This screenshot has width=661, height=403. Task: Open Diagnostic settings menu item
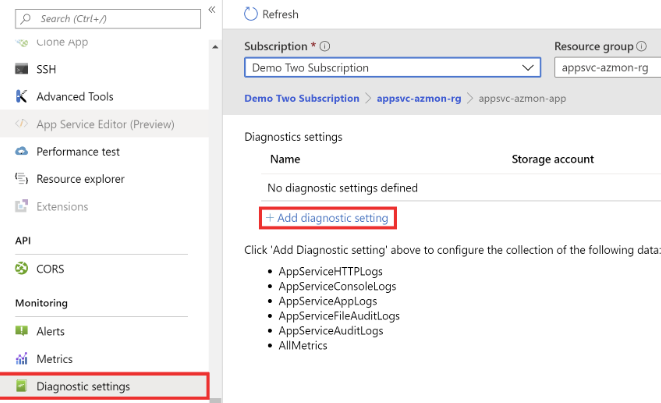[x=83, y=386]
